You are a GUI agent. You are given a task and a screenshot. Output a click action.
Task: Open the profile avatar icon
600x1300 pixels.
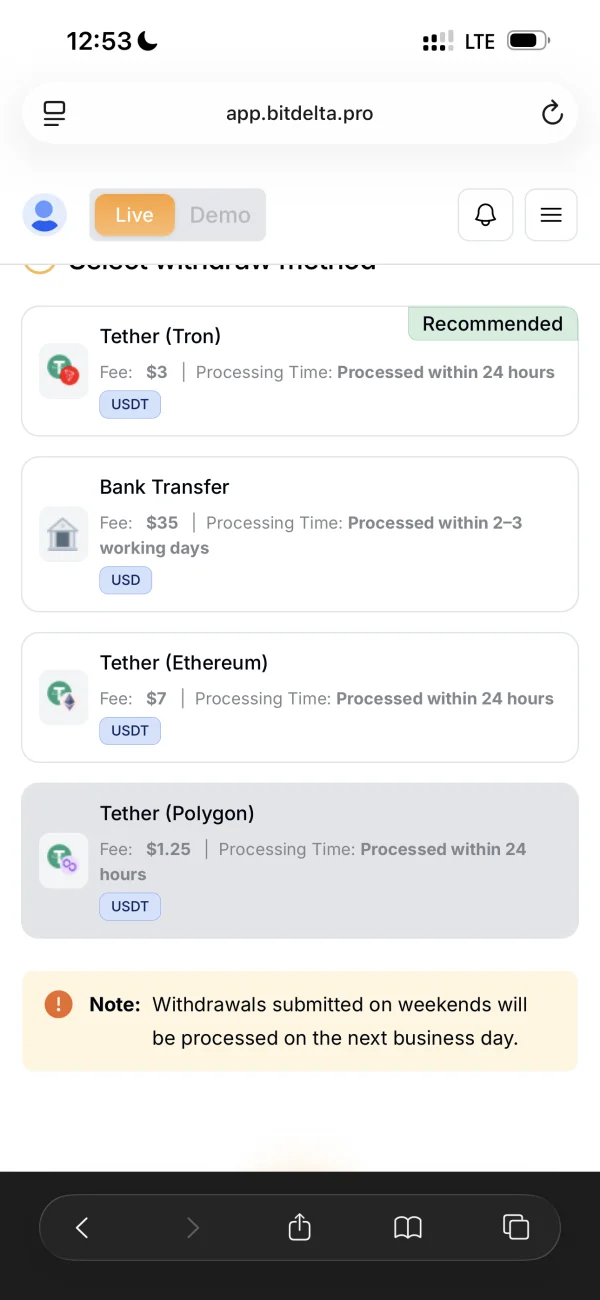pos(45,215)
